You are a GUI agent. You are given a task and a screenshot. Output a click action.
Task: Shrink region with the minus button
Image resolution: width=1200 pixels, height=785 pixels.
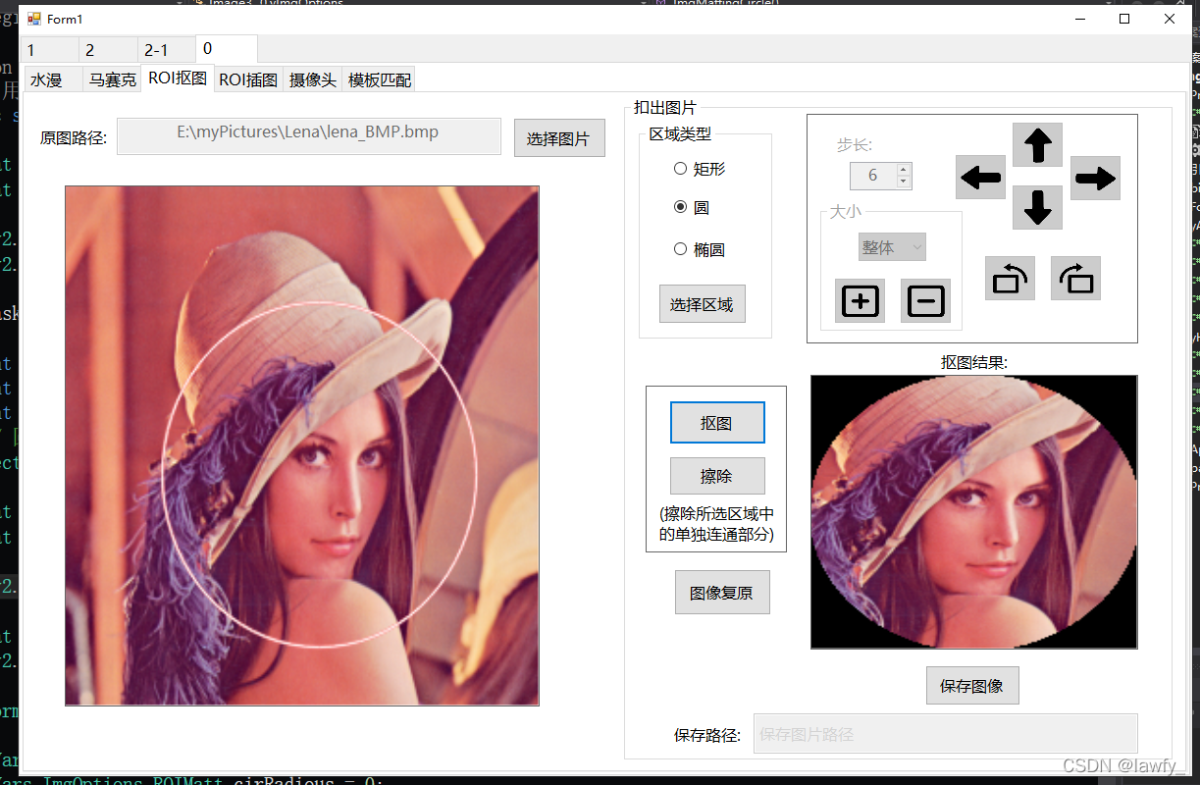(x=925, y=301)
